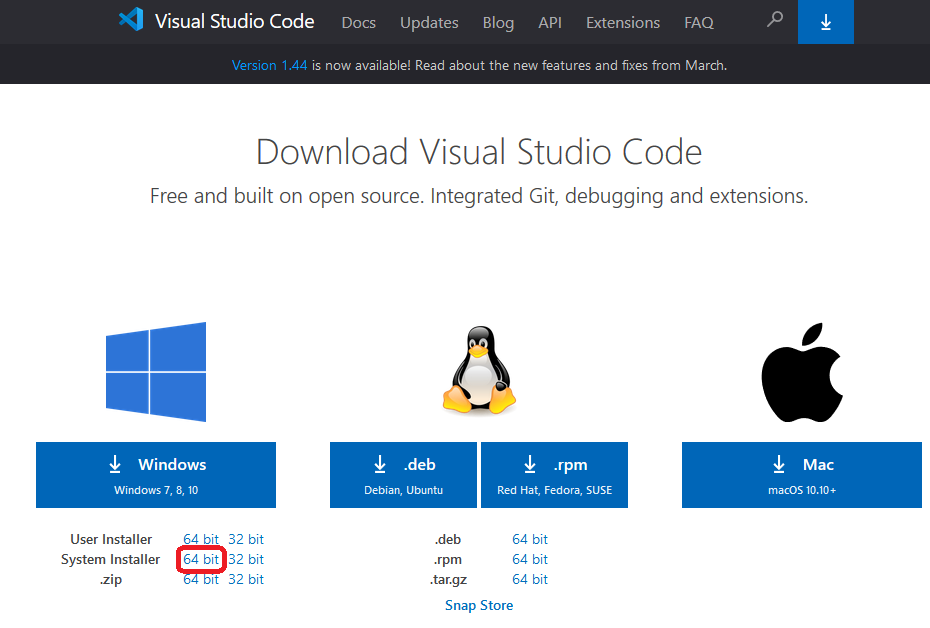Download the Windows 7, 8, 10 build
Image resolution: width=930 pixels, height=628 pixels.
tap(156, 474)
